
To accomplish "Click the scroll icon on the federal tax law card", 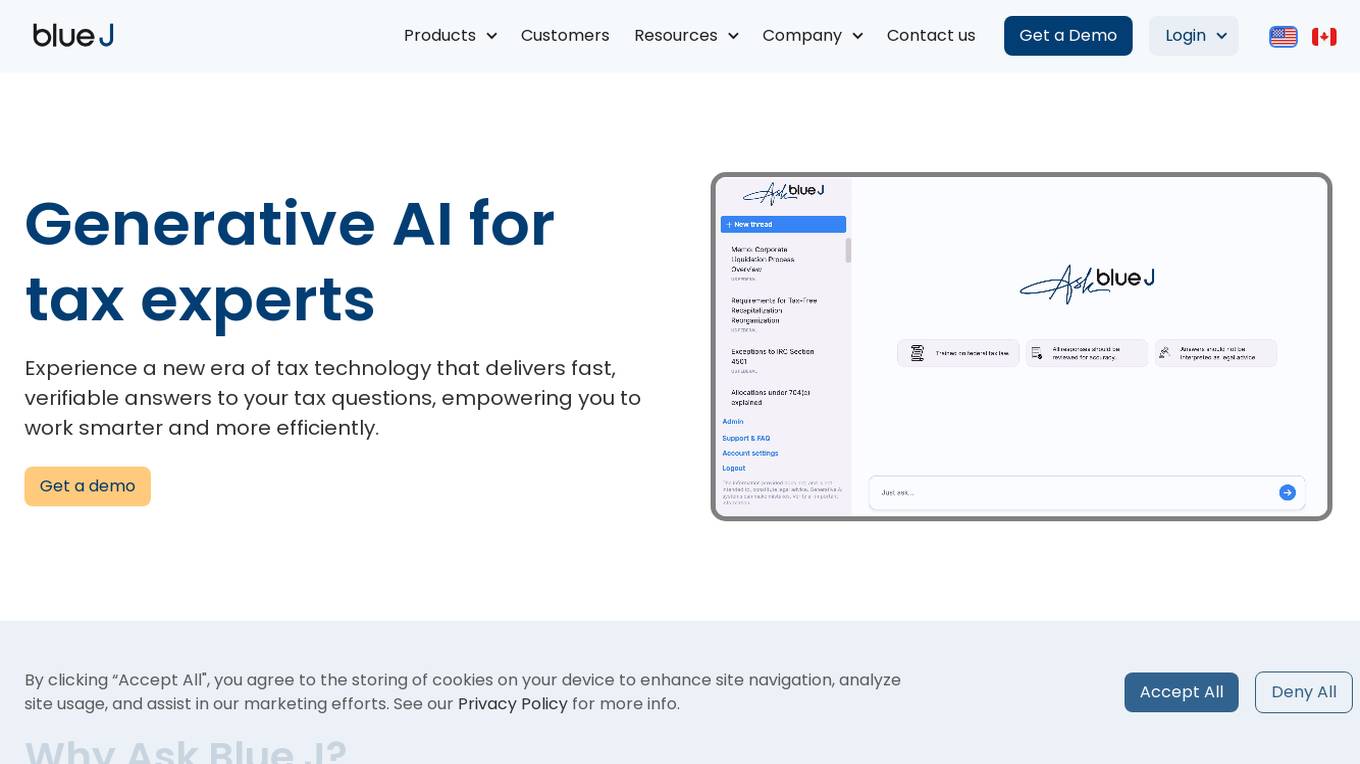I will [917, 353].
